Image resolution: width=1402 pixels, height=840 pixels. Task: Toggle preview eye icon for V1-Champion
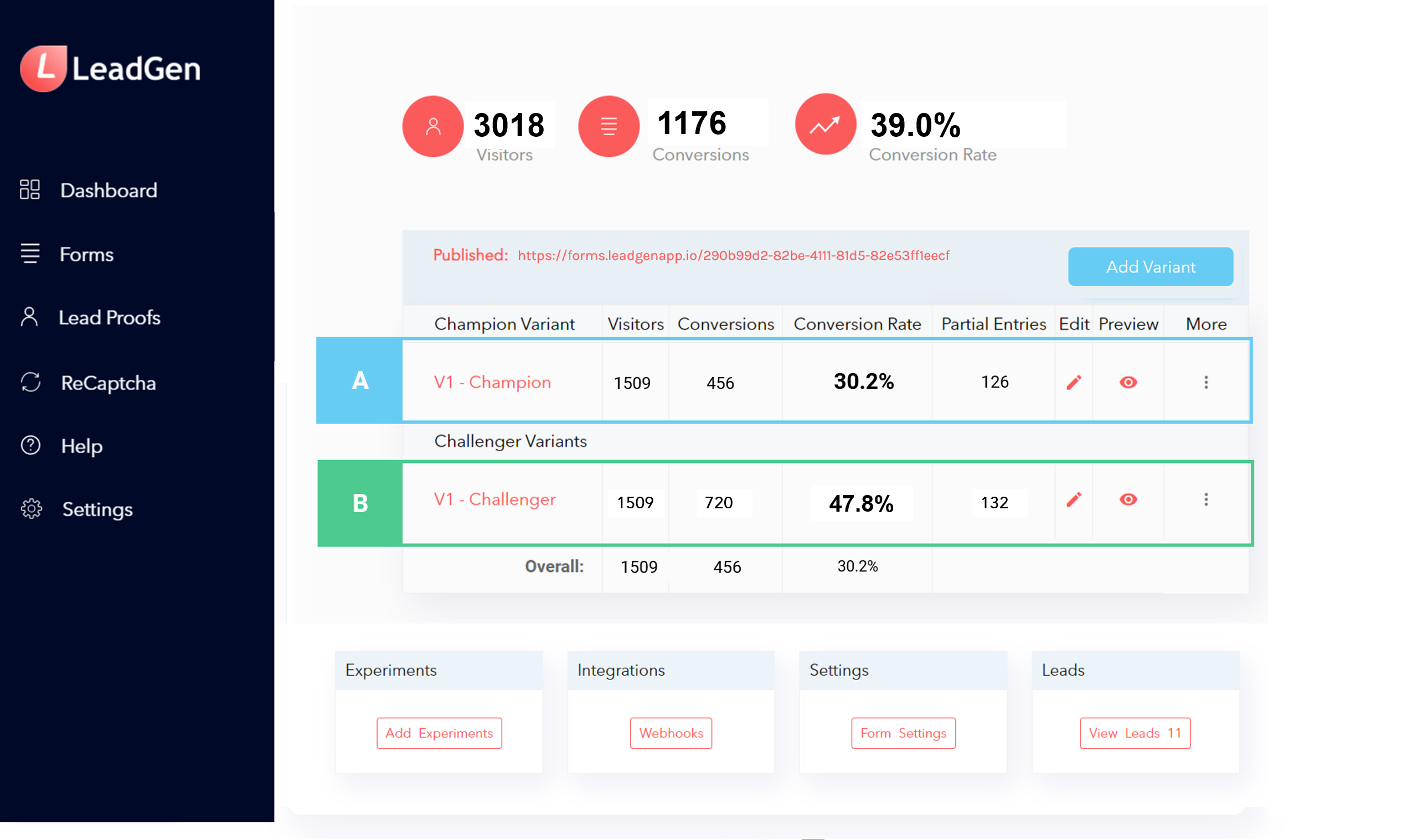click(x=1127, y=382)
